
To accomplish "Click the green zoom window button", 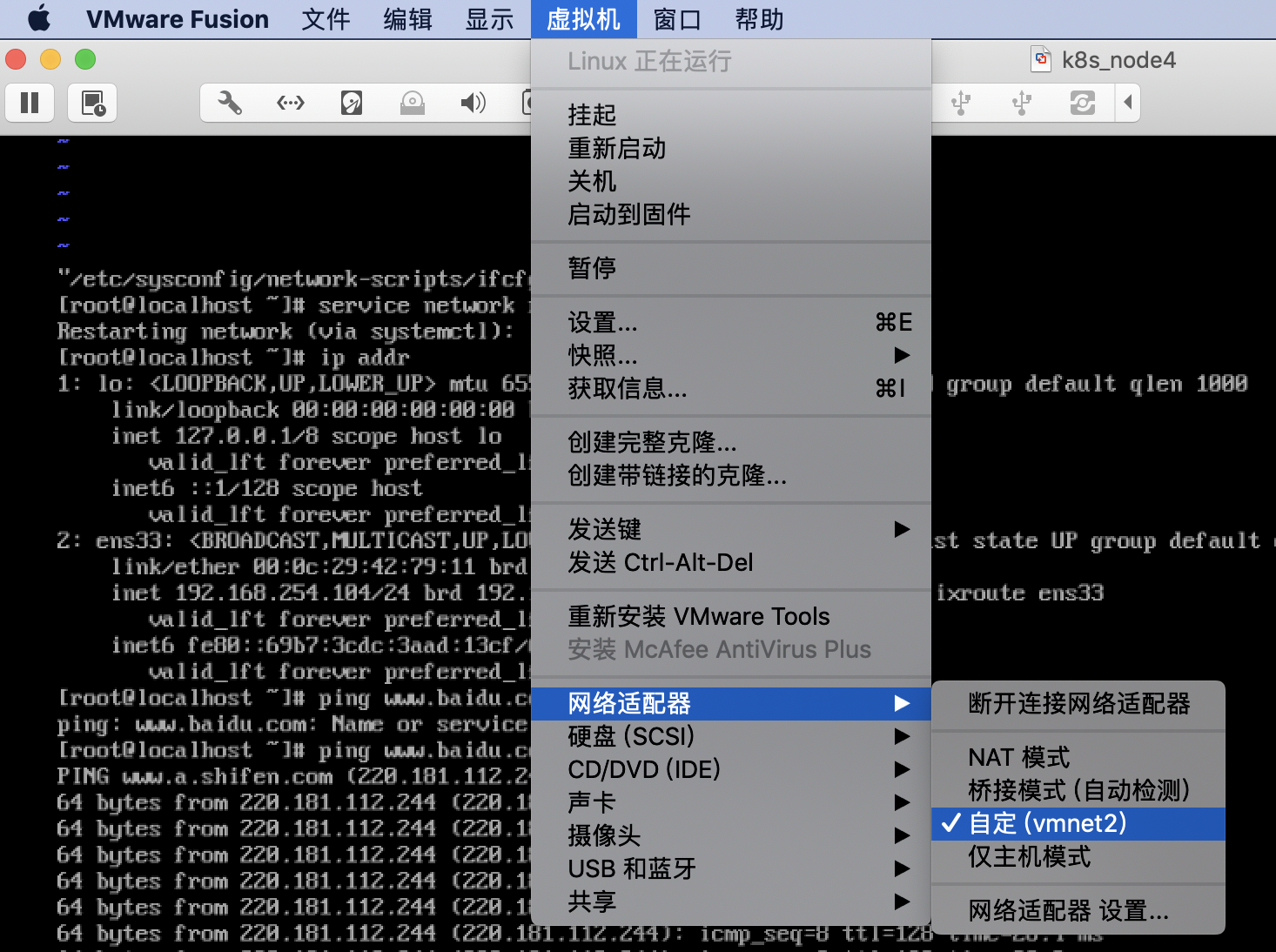I will pyautogui.click(x=85, y=59).
